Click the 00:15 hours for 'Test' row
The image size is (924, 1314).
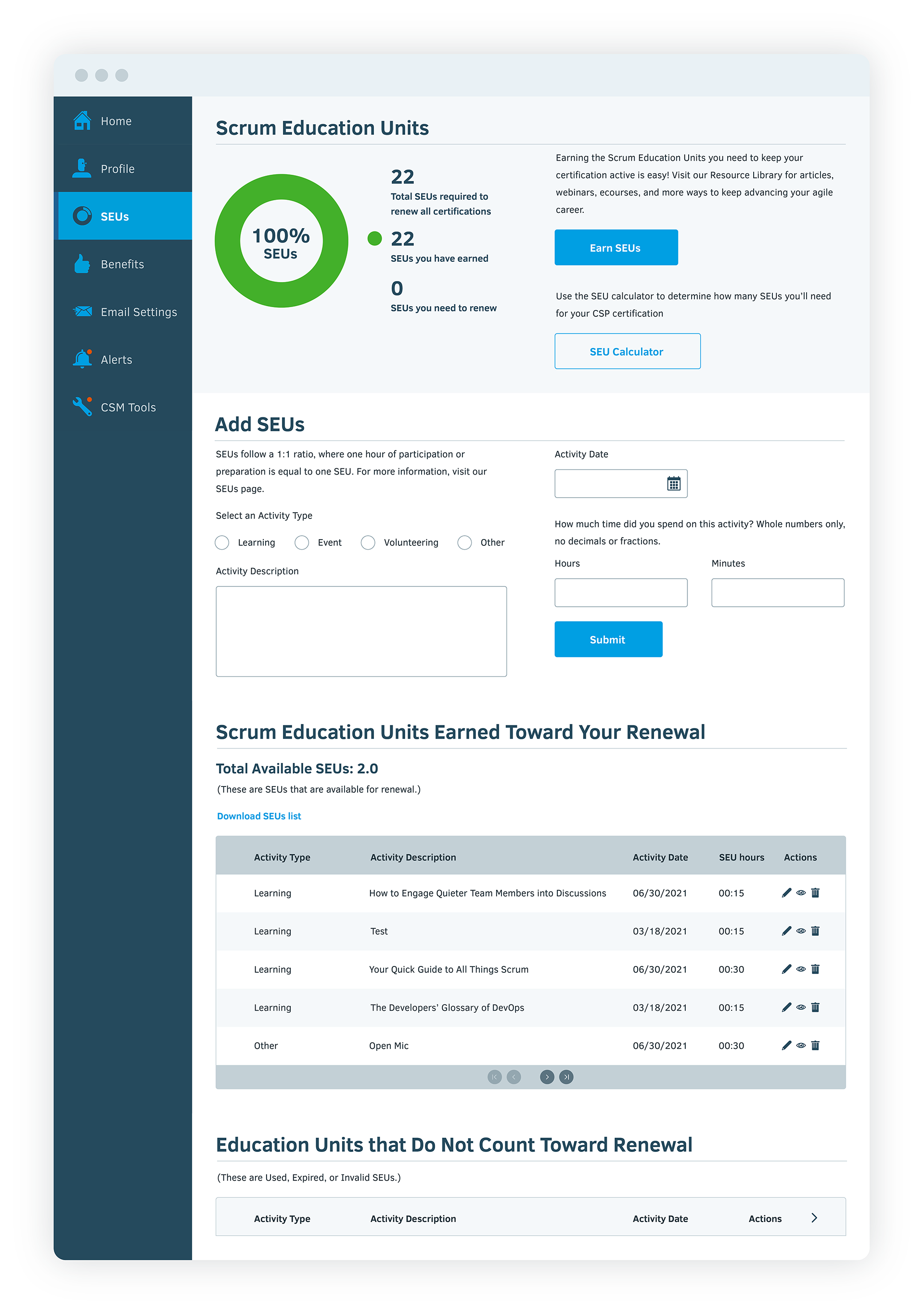pos(731,931)
